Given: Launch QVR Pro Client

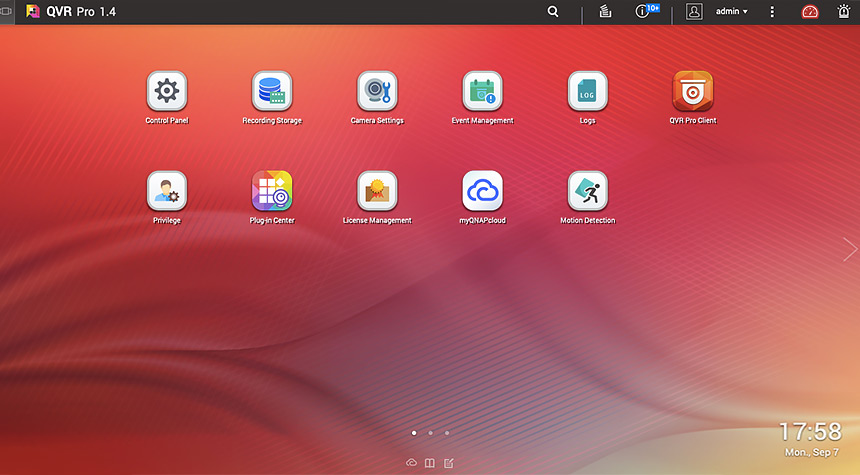Looking at the screenshot, I should coord(692,91).
